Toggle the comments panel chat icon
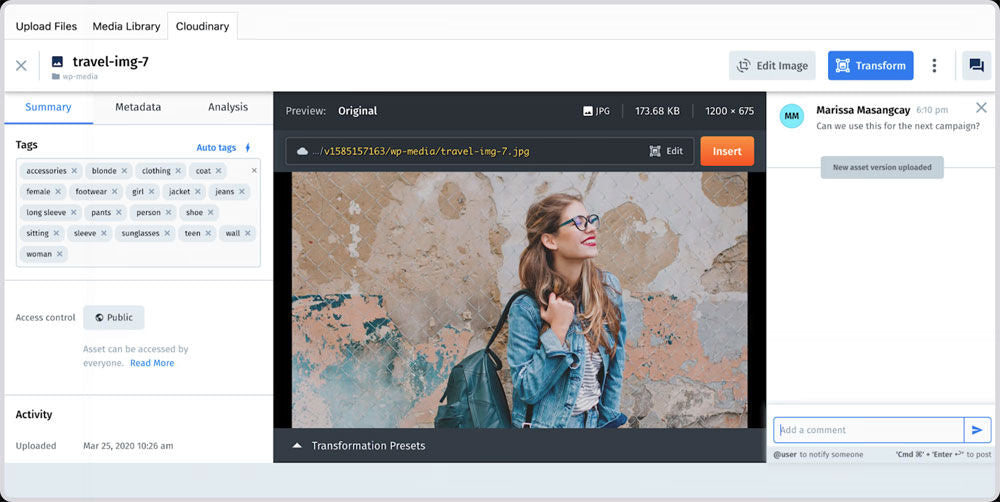Image resolution: width=1000 pixels, height=502 pixels. pyautogui.click(x=976, y=65)
